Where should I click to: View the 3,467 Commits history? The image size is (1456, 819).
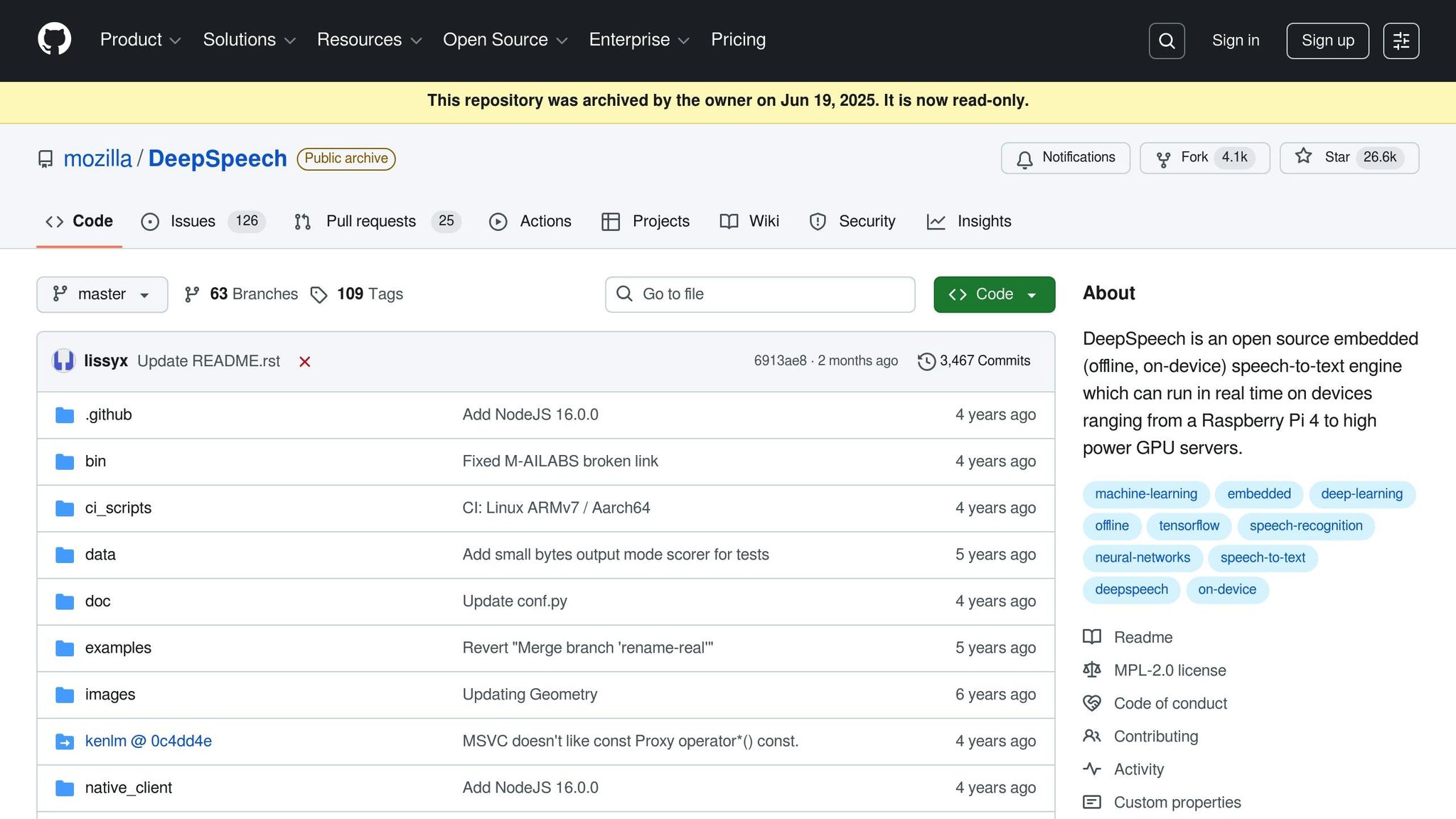pyautogui.click(x=974, y=361)
